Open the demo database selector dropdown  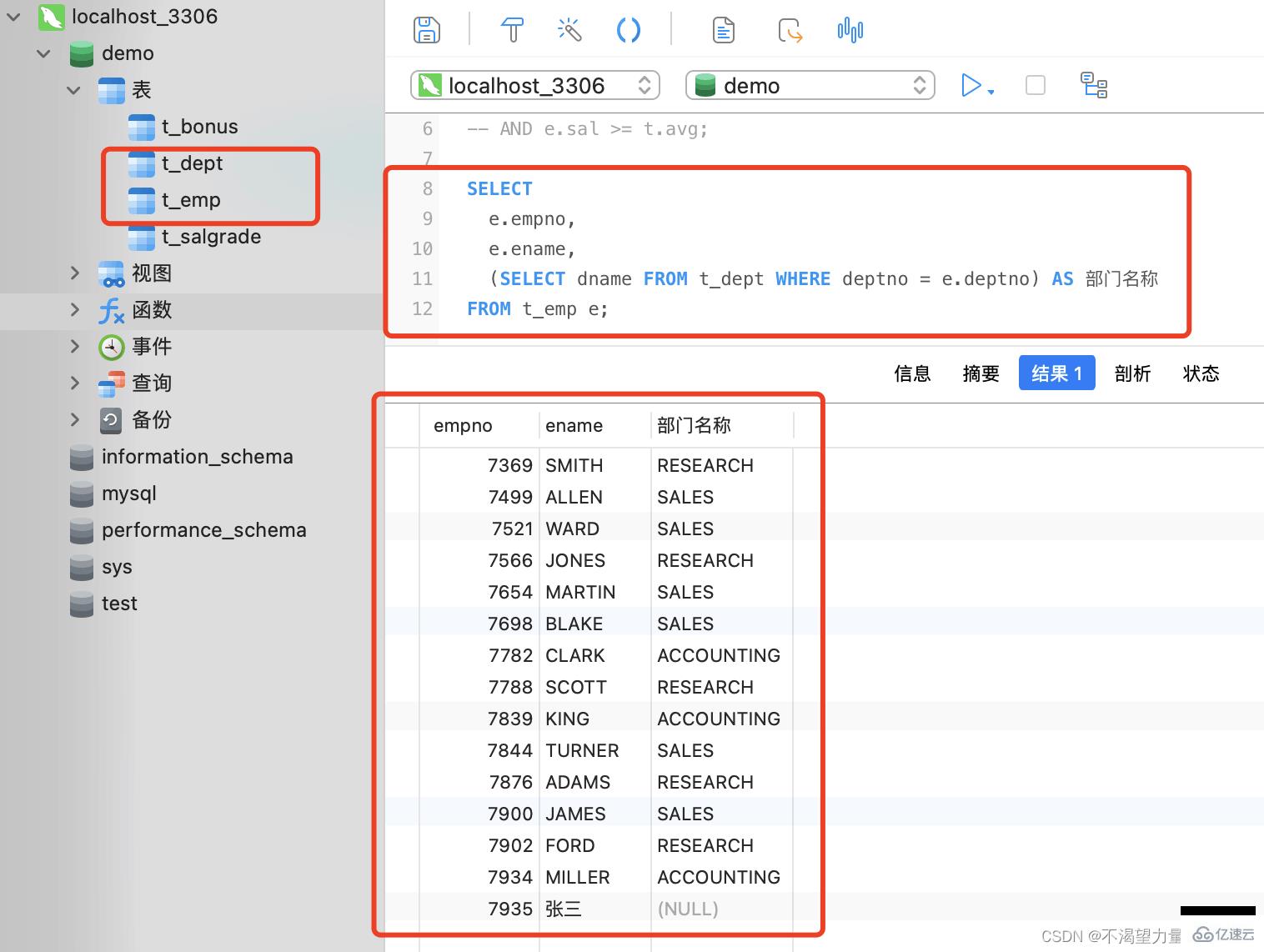click(809, 84)
